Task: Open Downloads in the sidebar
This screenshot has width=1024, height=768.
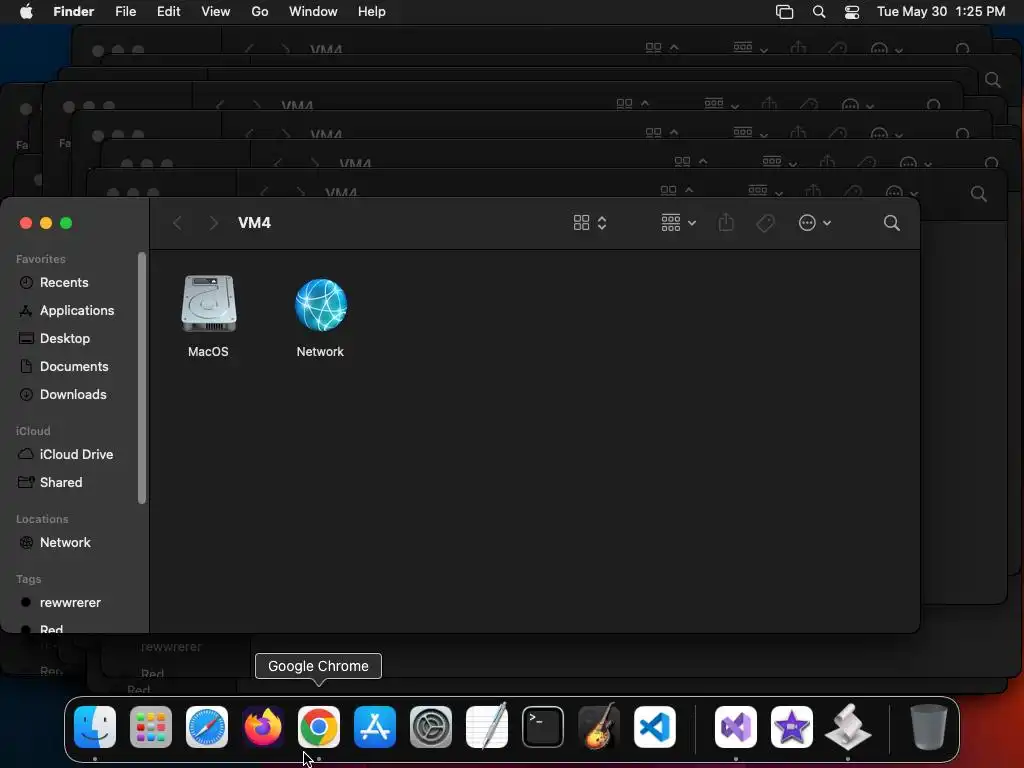Action: (72, 395)
